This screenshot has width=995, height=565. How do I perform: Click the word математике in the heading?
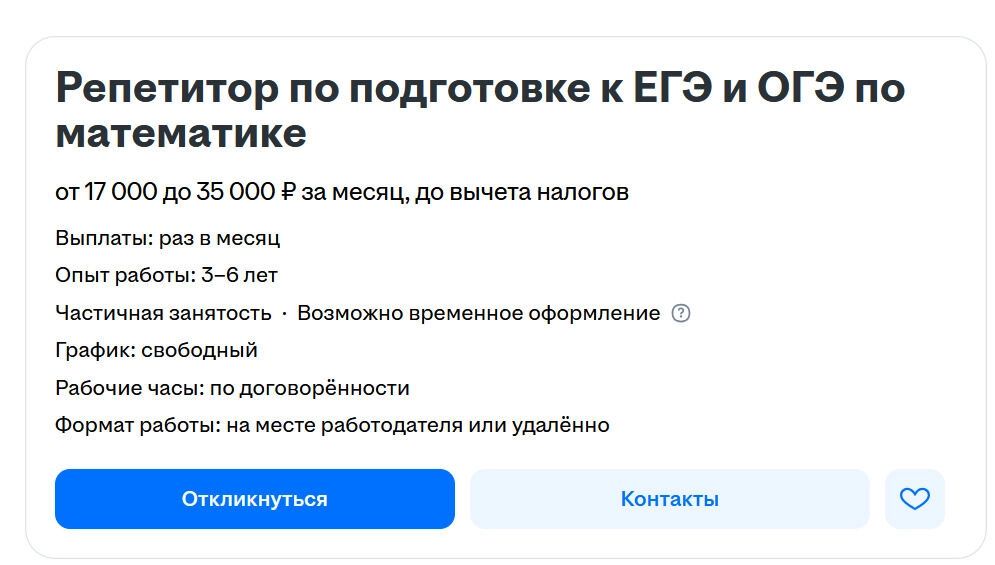pyautogui.click(x=181, y=133)
